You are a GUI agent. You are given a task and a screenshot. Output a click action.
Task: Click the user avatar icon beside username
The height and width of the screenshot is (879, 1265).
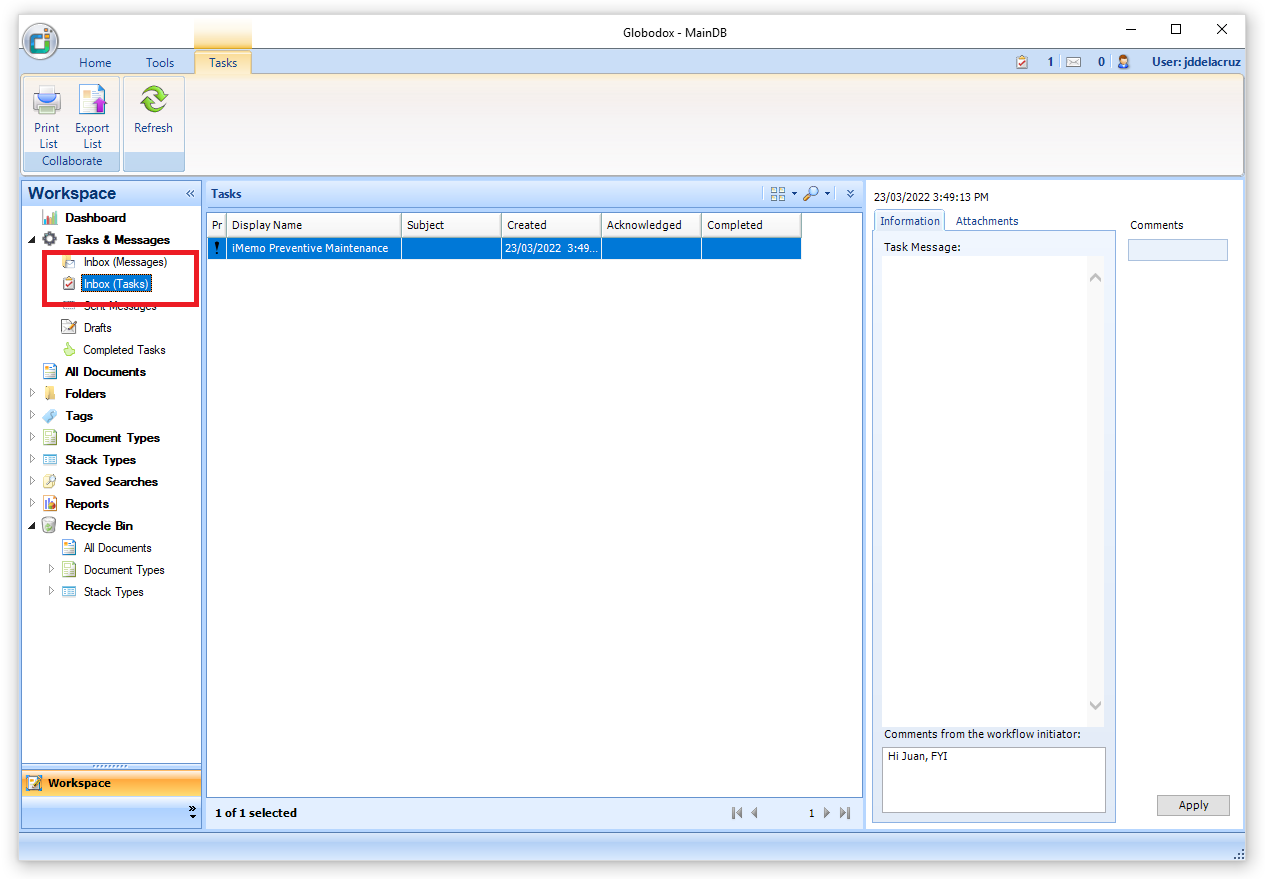(1124, 62)
